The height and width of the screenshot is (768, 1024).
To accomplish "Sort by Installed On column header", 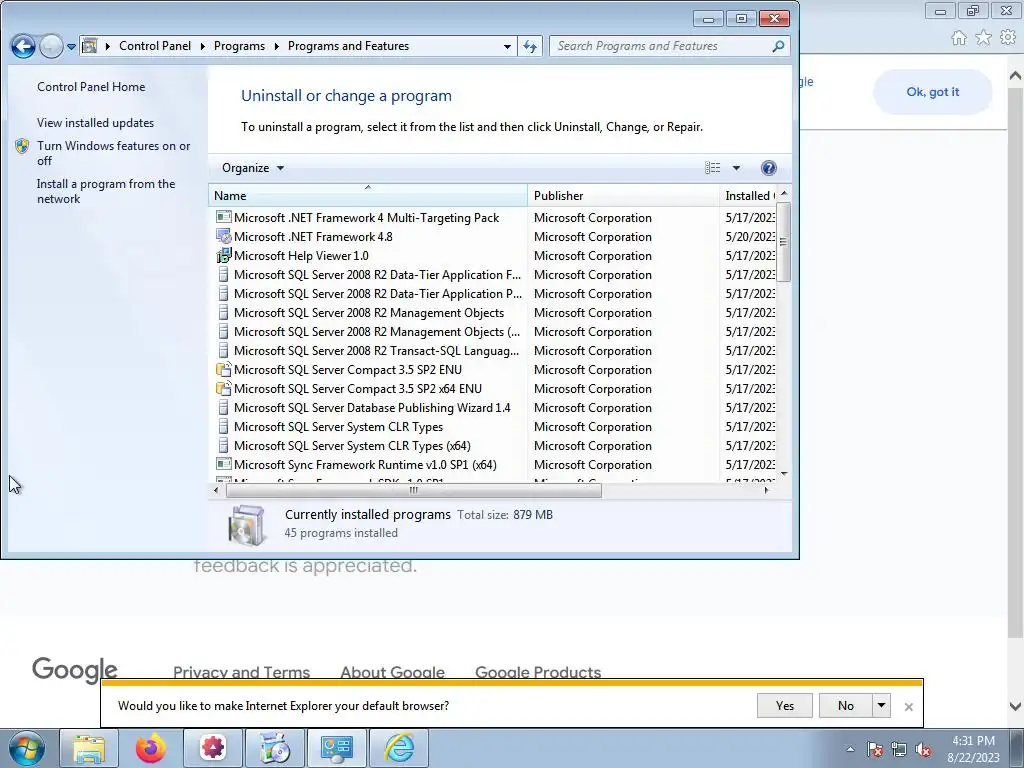I will pos(748,195).
